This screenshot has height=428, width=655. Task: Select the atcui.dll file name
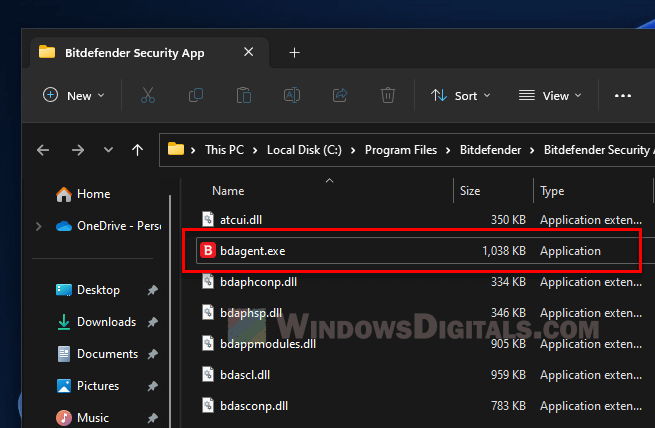point(241,220)
